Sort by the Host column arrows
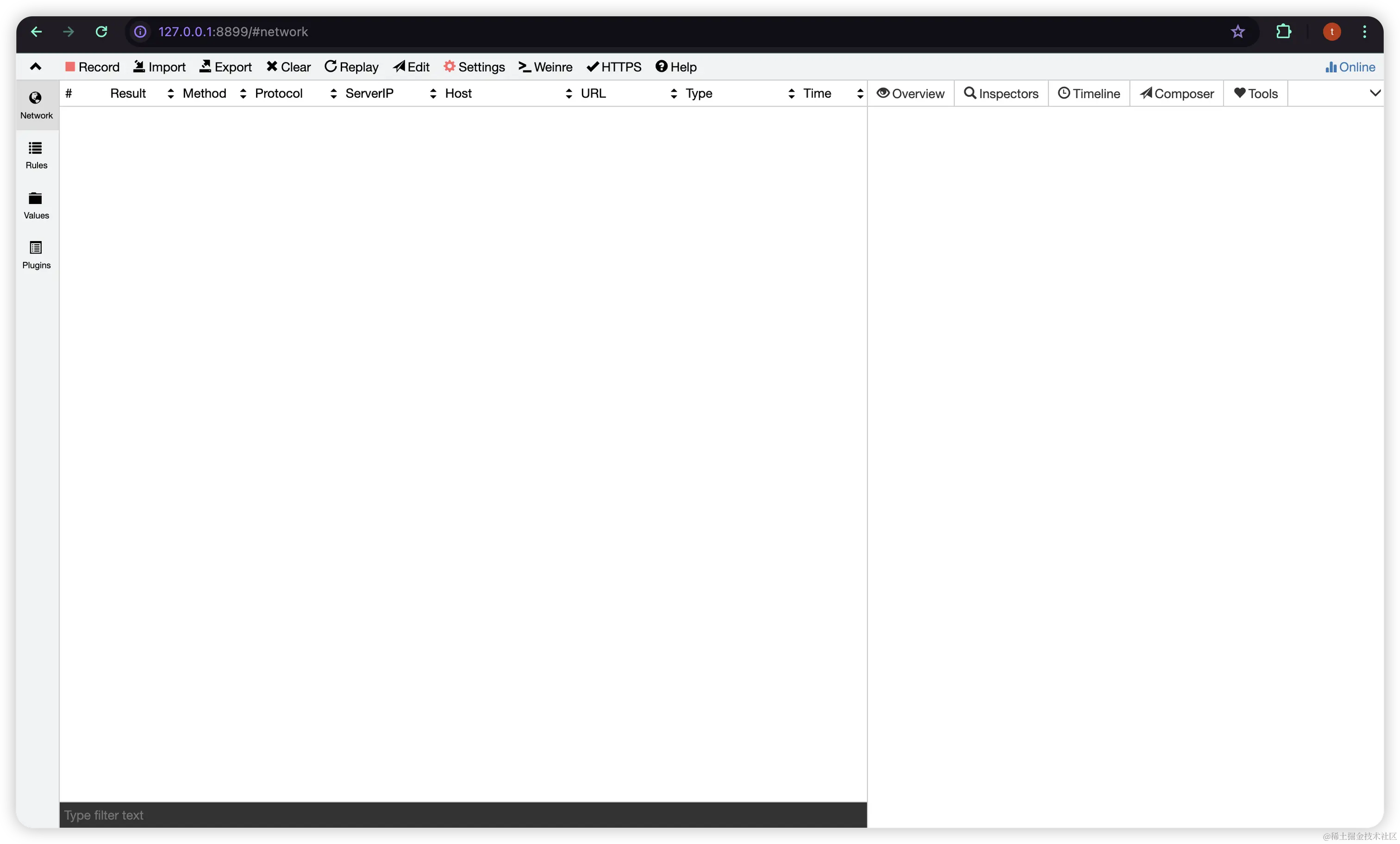 point(569,94)
